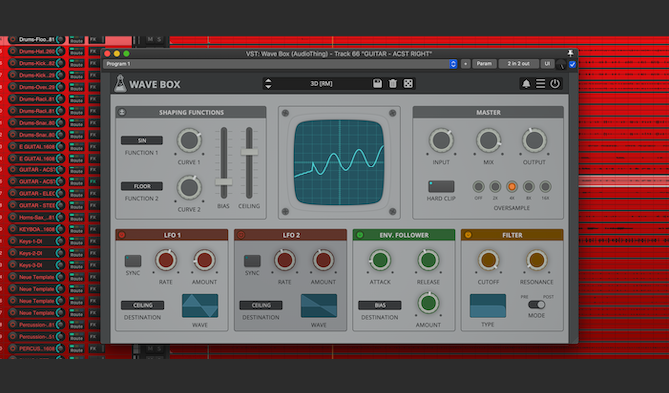The image size is (669, 393).
Task: Open notifications via the bell icon
Action: coord(526,84)
